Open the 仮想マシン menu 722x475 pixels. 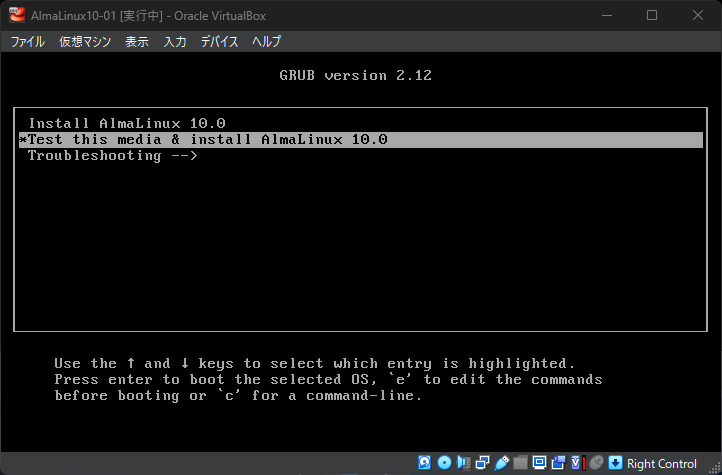pos(85,42)
